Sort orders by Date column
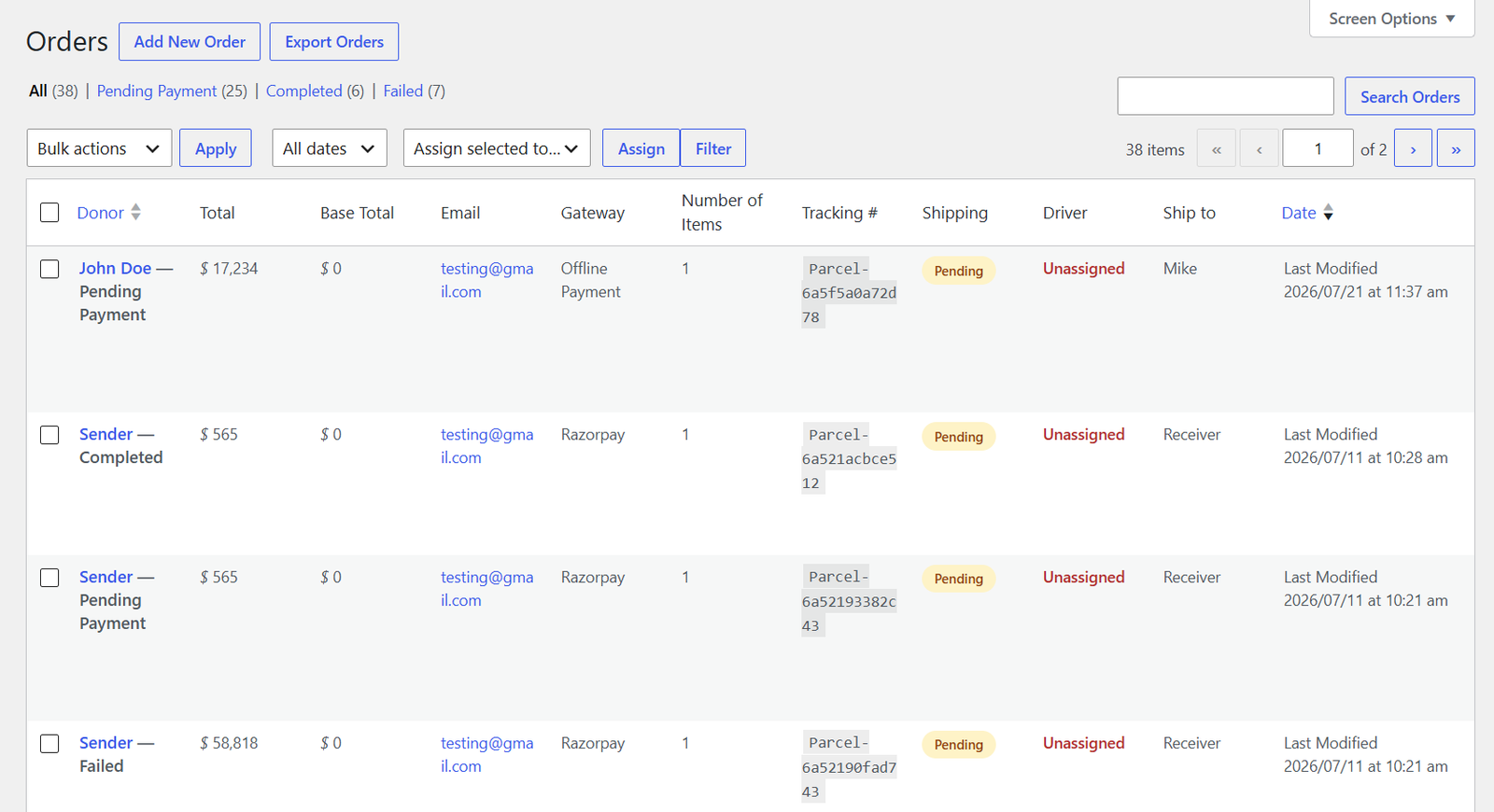Viewport: 1494px width, 812px height. [1299, 213]
